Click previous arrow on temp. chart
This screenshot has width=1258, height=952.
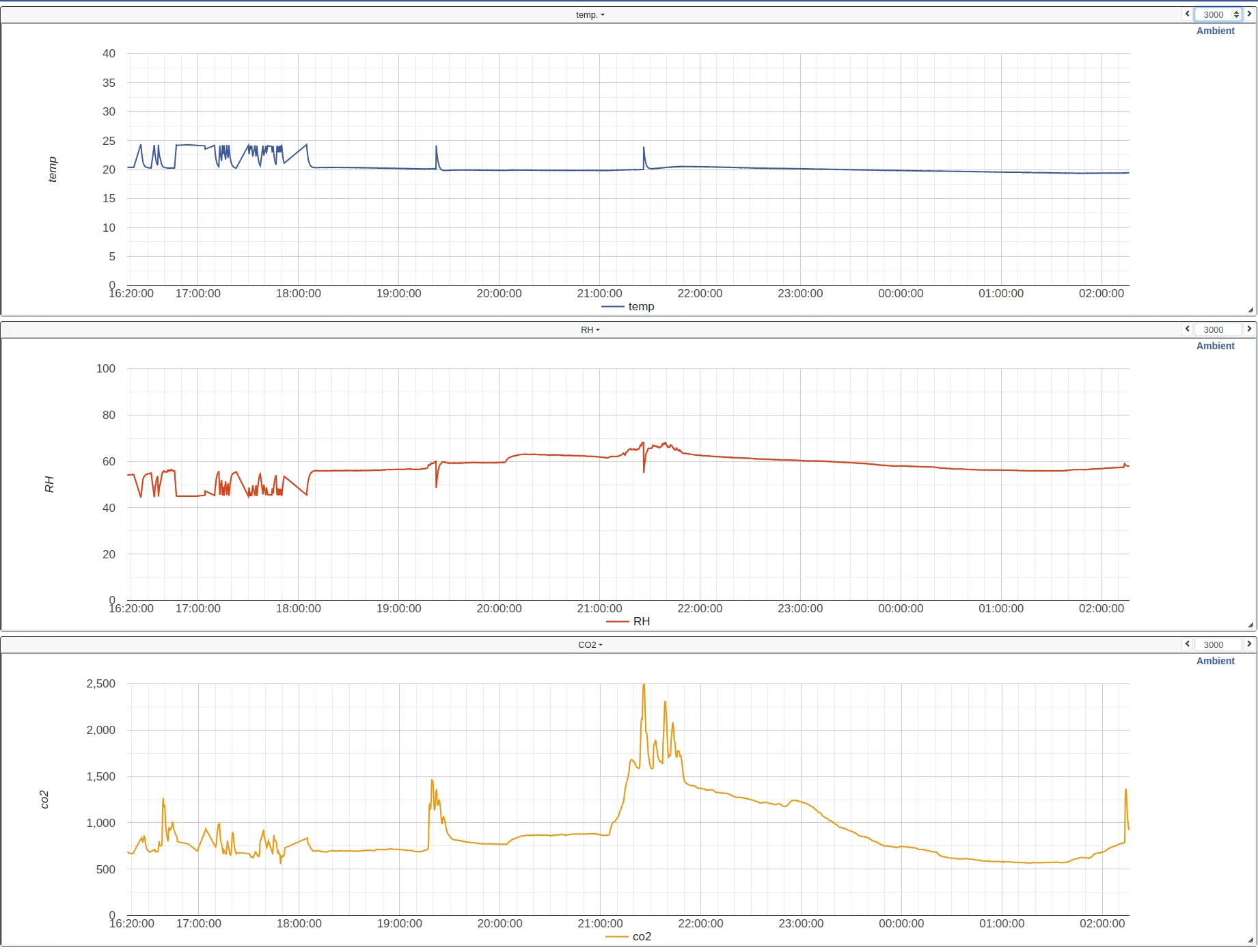click(1188, 14)
